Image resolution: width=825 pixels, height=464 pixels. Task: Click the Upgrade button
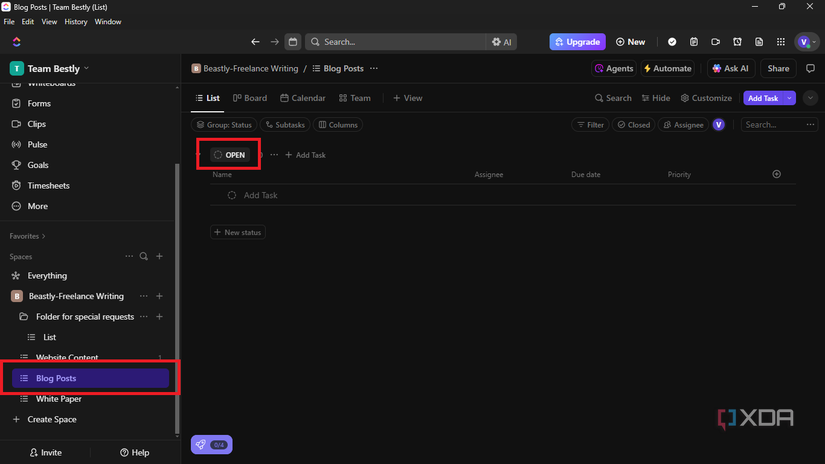578,42
